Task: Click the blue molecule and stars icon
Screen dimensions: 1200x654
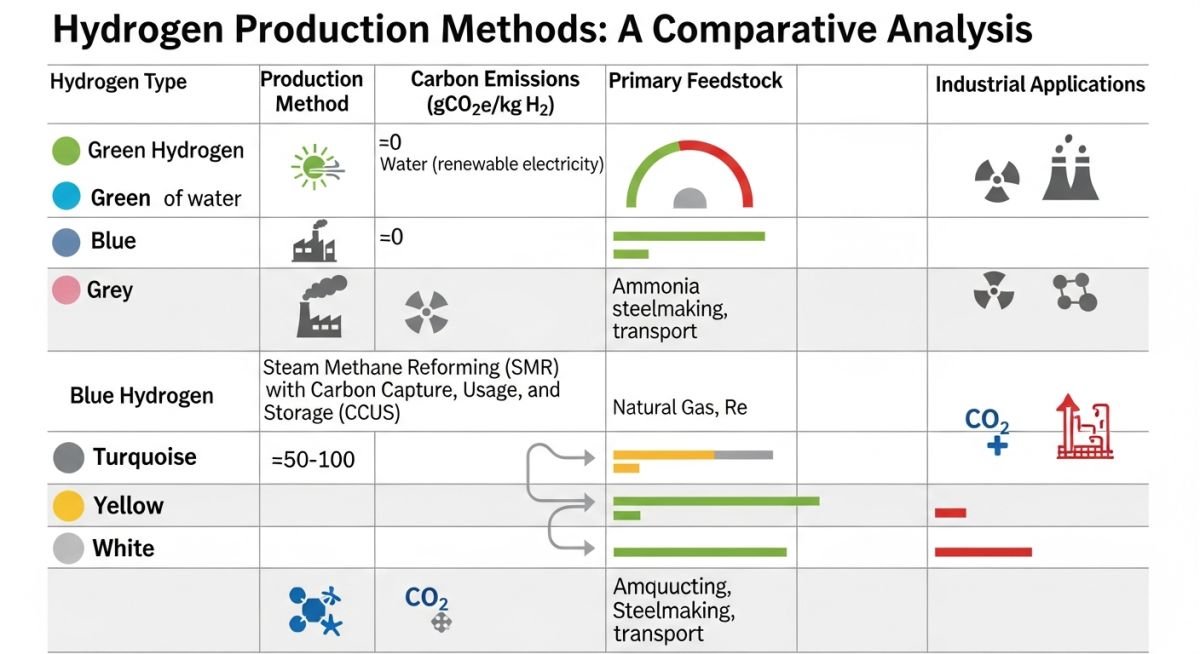Action: (x=316, y=610)
